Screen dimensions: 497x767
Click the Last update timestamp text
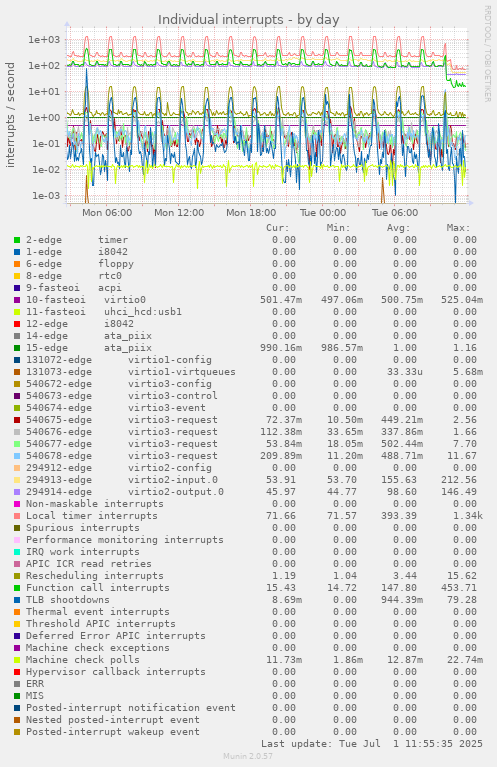click(372, 744)
